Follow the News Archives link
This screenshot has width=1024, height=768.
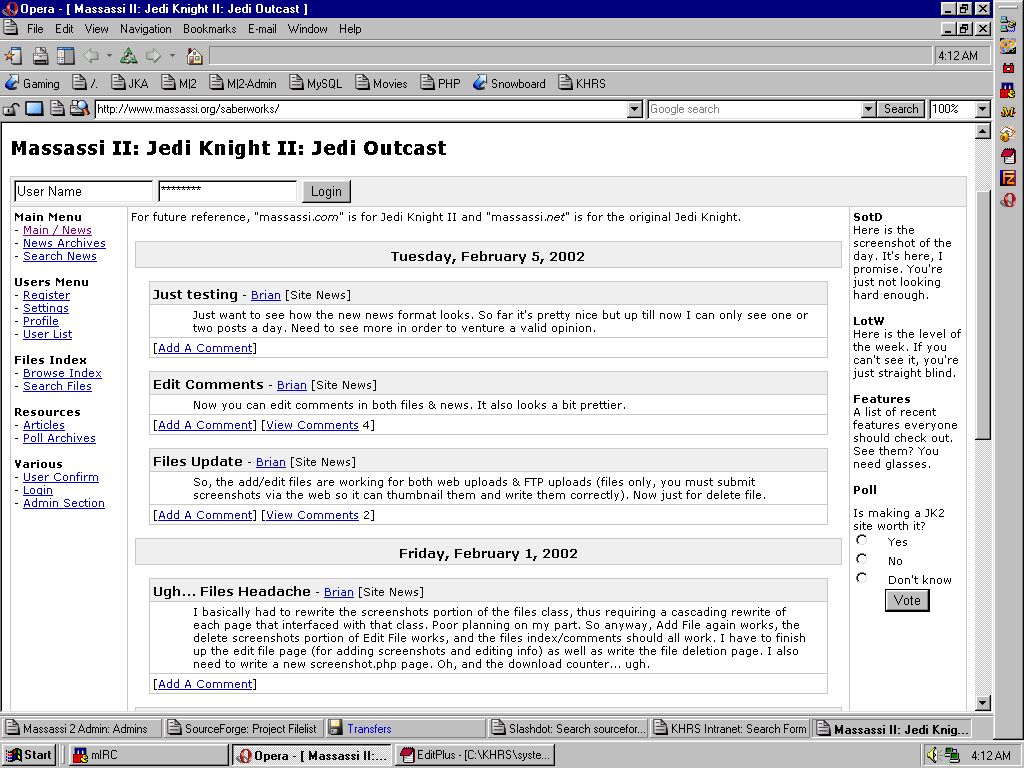tap(64, 243)
